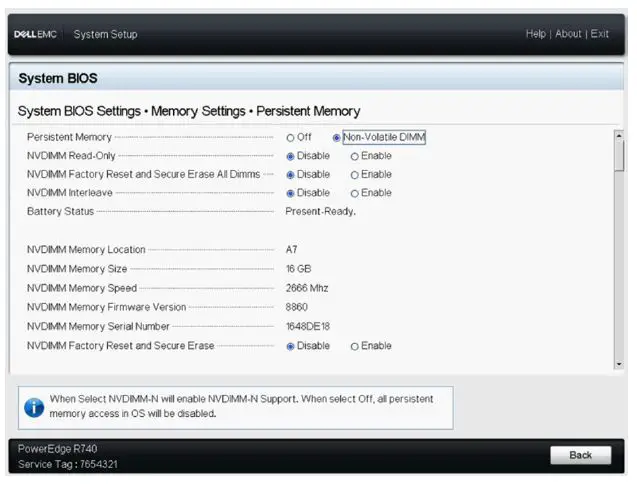
Task: Click the Back button
Action: (x=581, y=455)
